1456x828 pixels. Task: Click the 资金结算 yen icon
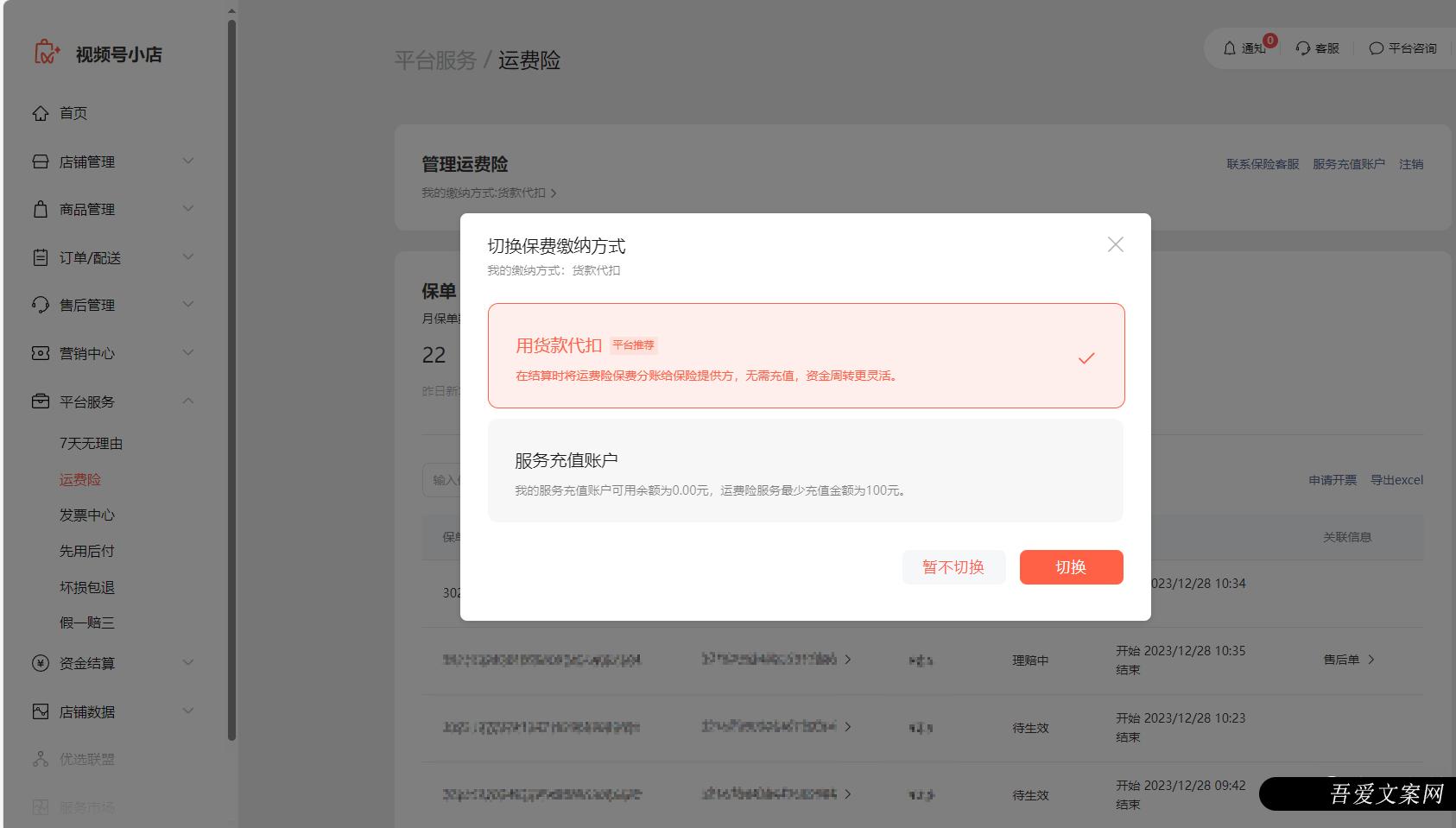[x=41, y=663]
